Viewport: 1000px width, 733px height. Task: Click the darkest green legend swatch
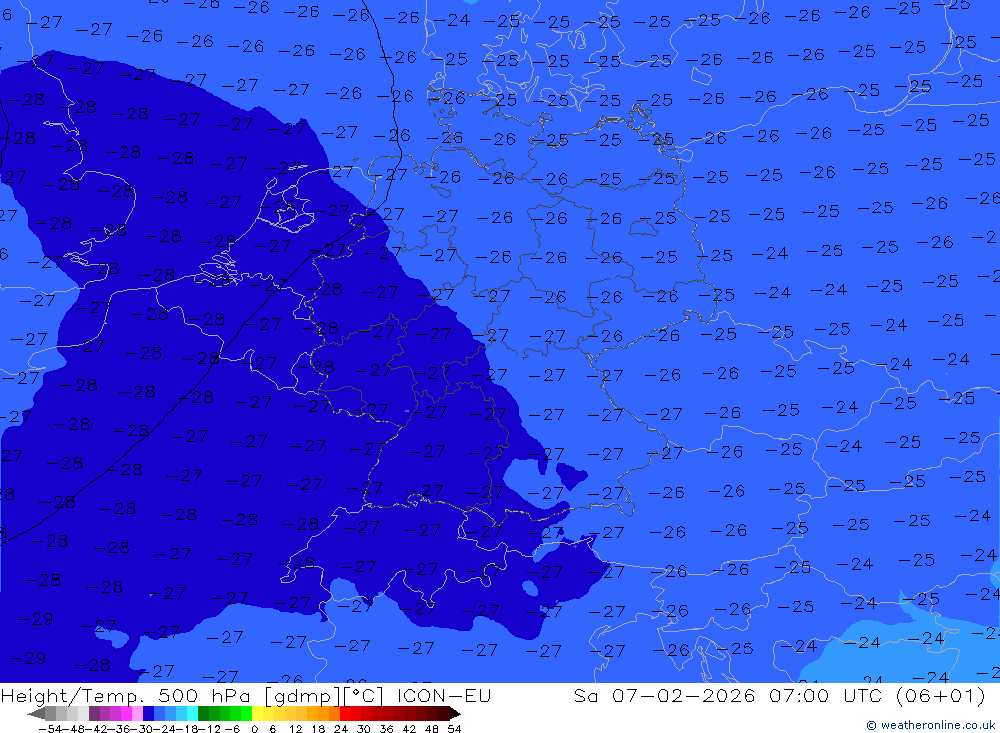click(x=203, y=713)
